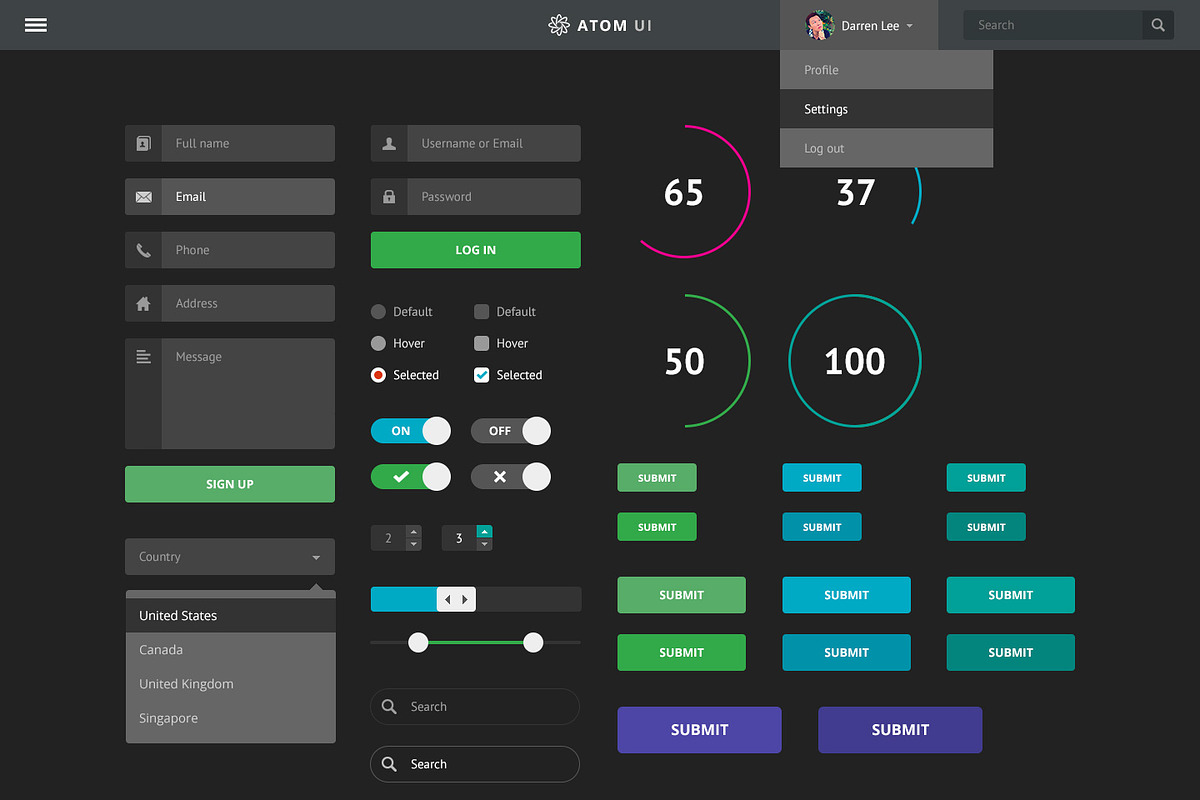Click Darren Lee's avatar picture
The image size is (1200, 800).
coord(819,25)
